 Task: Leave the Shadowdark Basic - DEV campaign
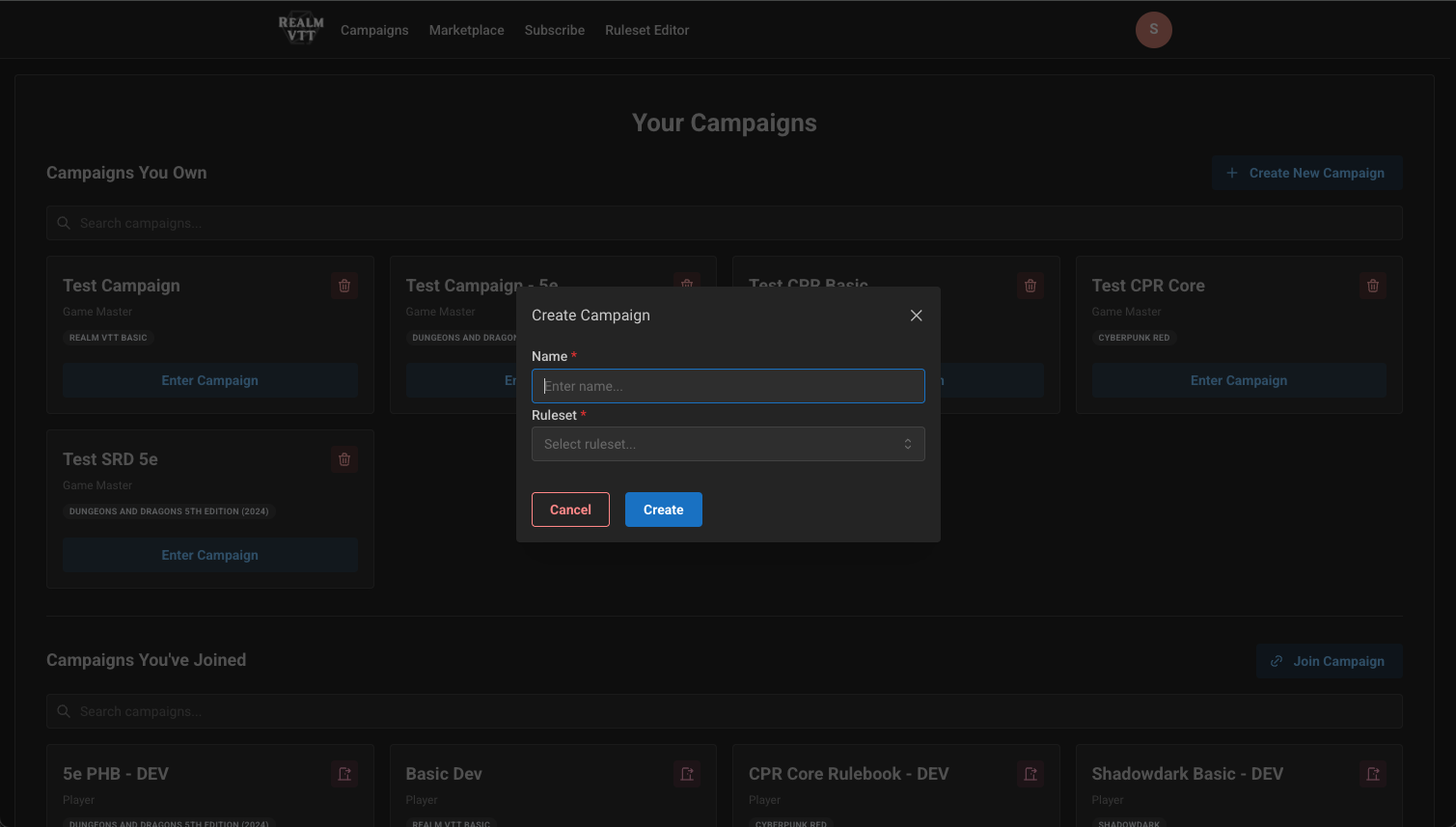[x=1372, y=774]
